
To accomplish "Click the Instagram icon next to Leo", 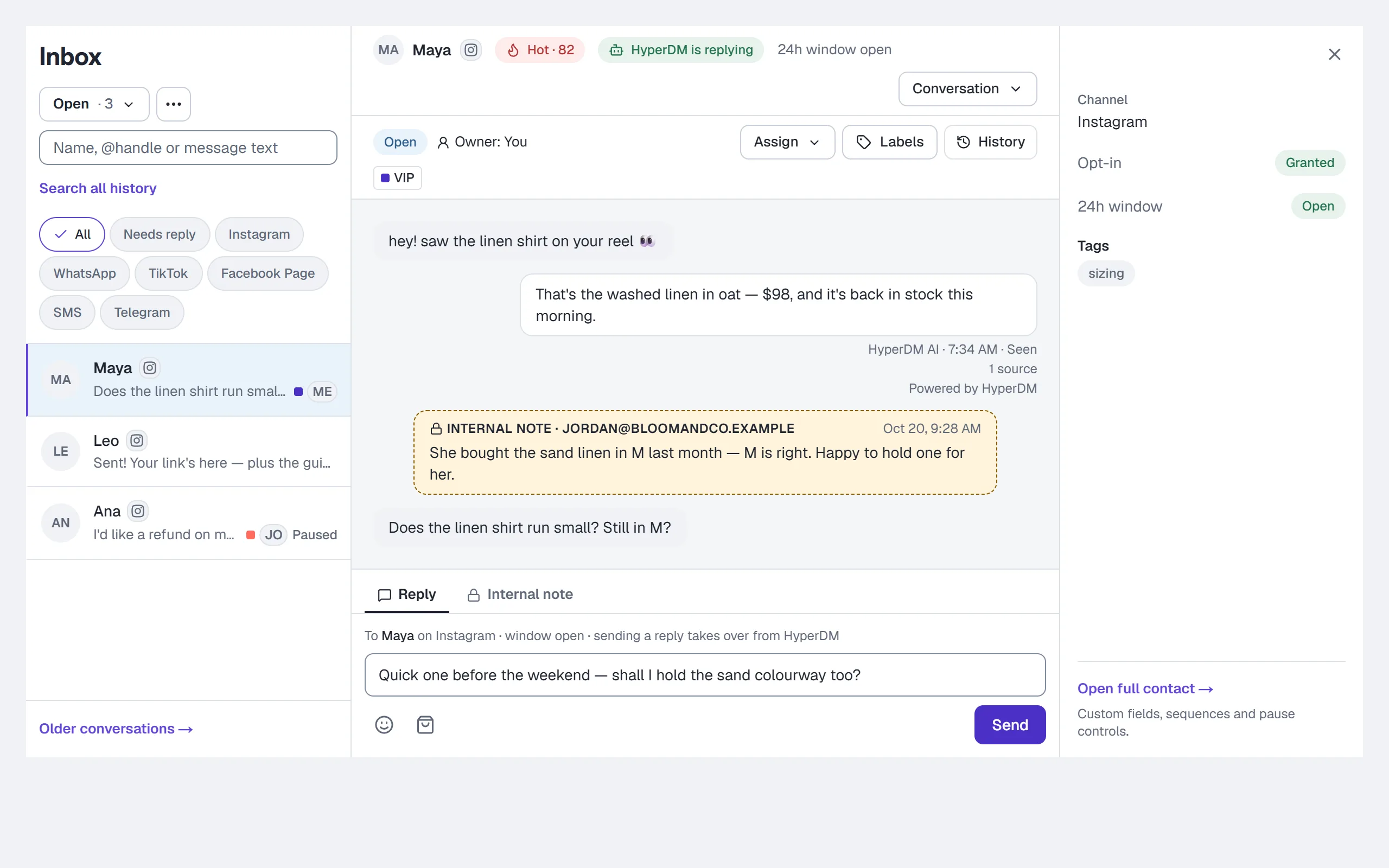I will click(x=137, y=441).
